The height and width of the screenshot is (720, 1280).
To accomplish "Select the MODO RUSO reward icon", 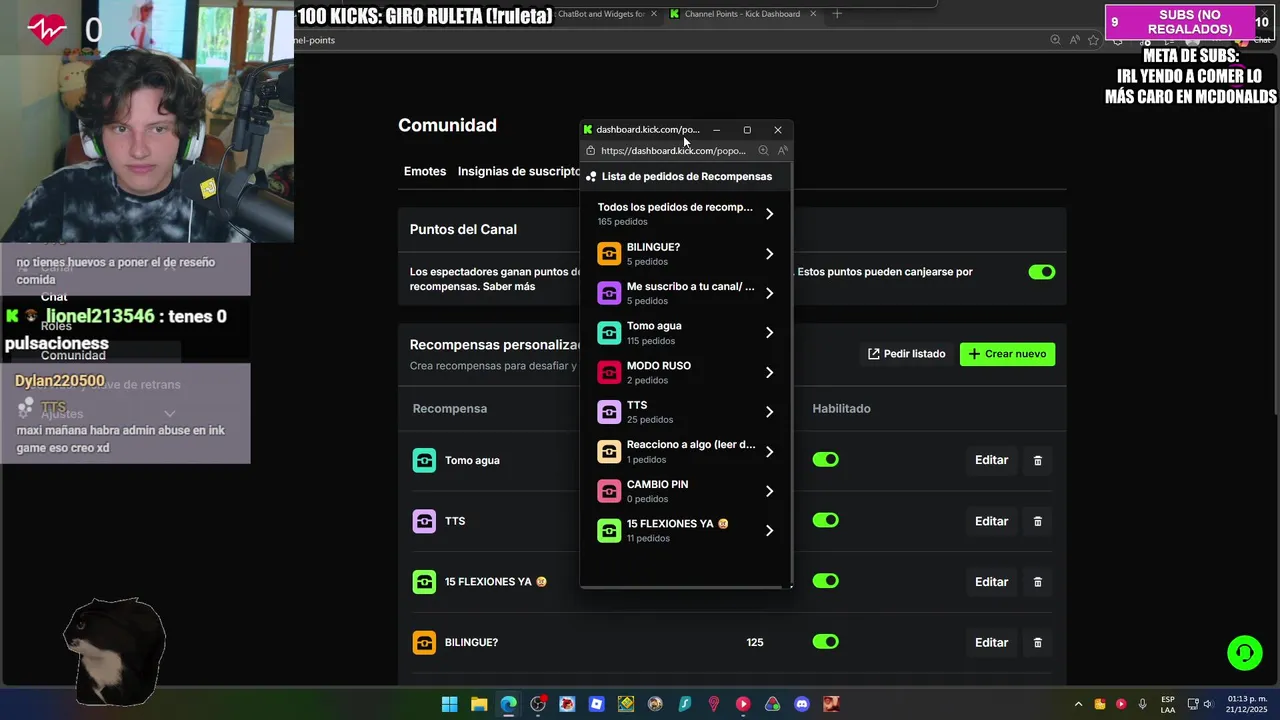I will click(x=609, y=372).
